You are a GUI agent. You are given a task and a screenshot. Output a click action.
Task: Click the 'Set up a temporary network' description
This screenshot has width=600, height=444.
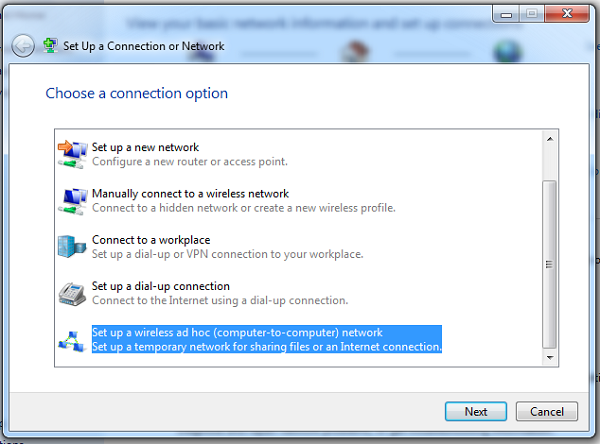pyautogui.click(x=267, y=347)
